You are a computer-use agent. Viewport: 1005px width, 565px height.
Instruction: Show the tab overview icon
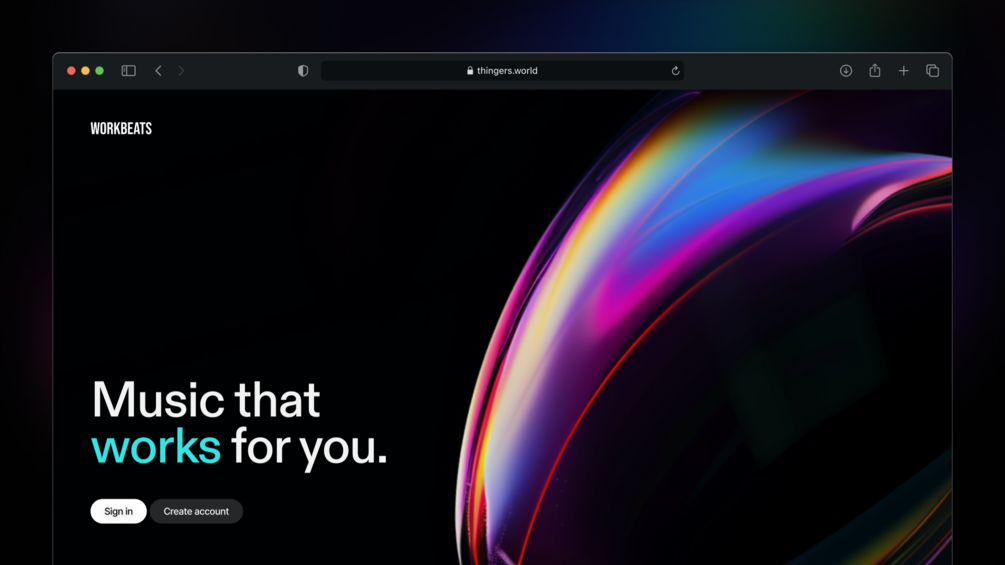pyautogui.click(x=933, y=70)
